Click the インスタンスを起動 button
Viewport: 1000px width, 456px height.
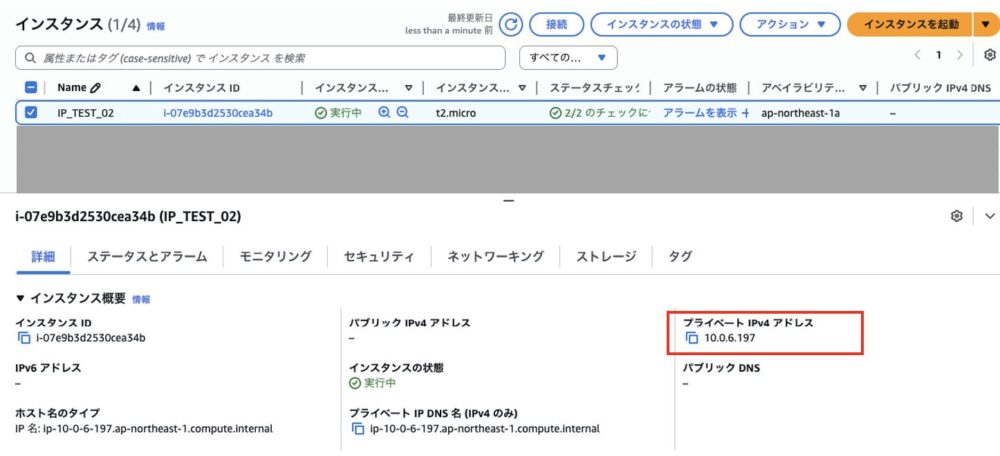click(909, 24)
